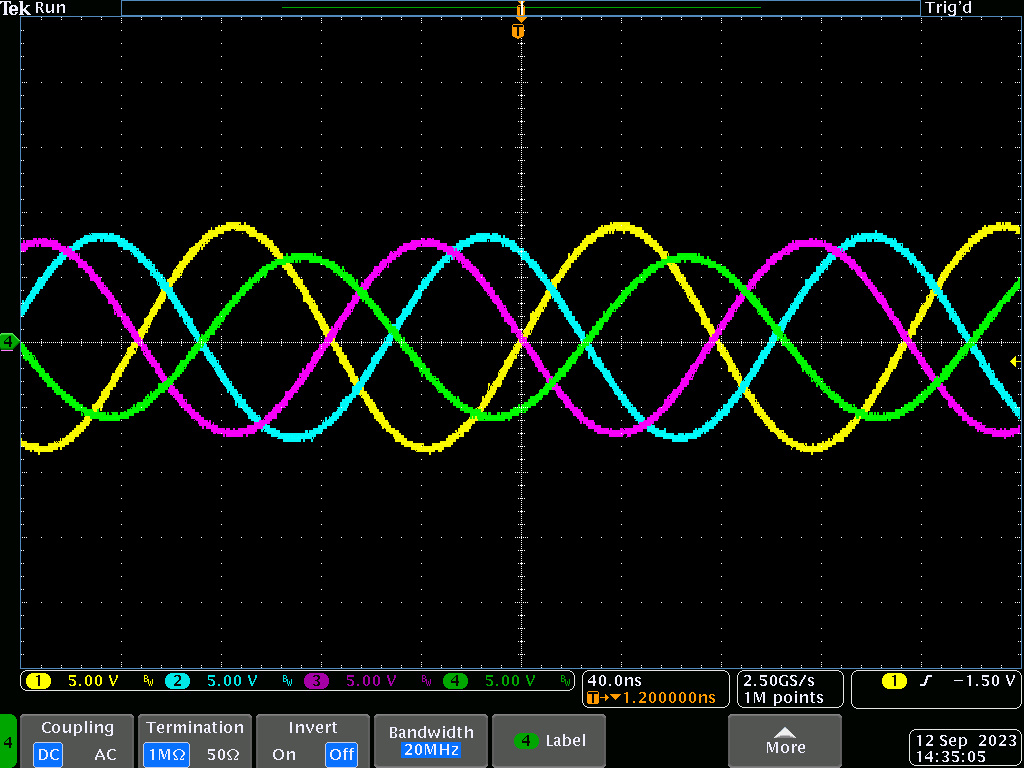Click the rising edge trigger slope icon
1024x768 pixels.
click(x=926, y=681)
